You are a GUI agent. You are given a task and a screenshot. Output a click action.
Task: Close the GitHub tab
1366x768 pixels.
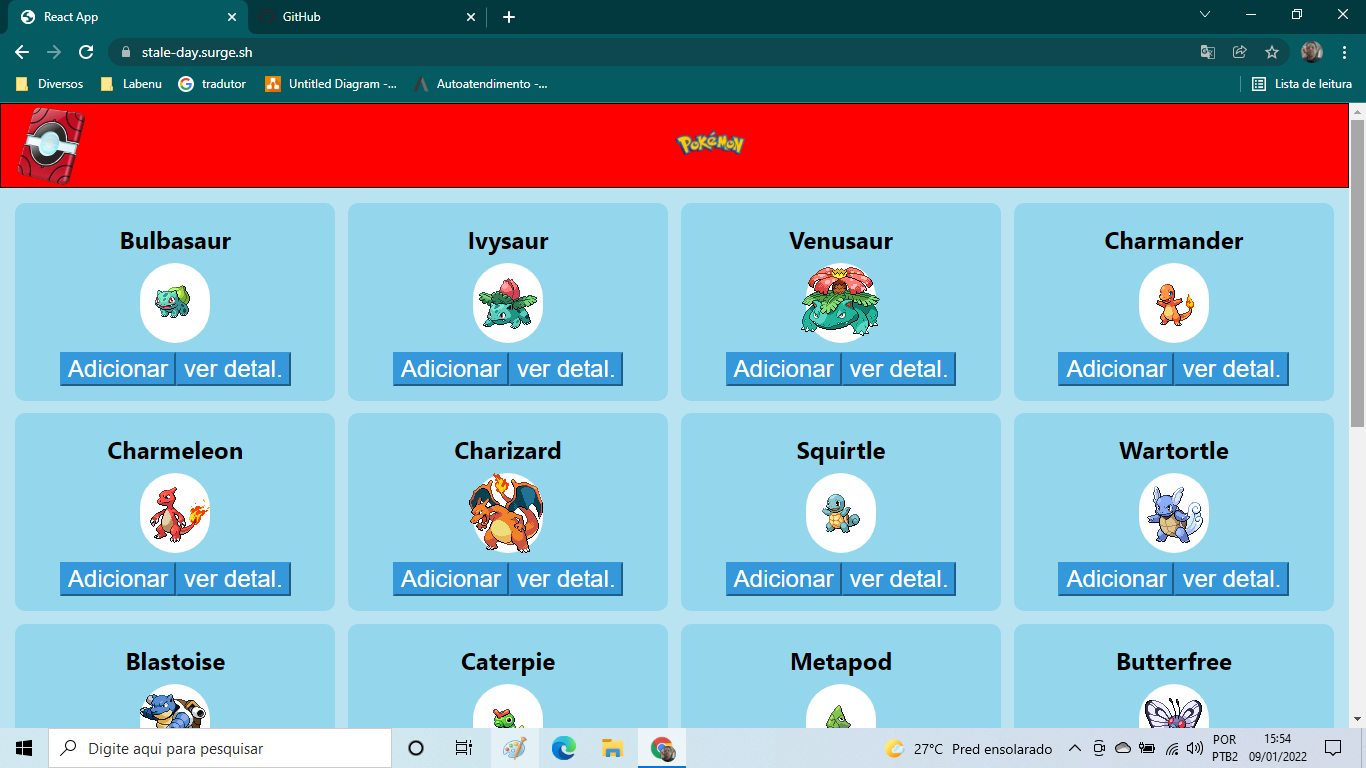point(472,17)
